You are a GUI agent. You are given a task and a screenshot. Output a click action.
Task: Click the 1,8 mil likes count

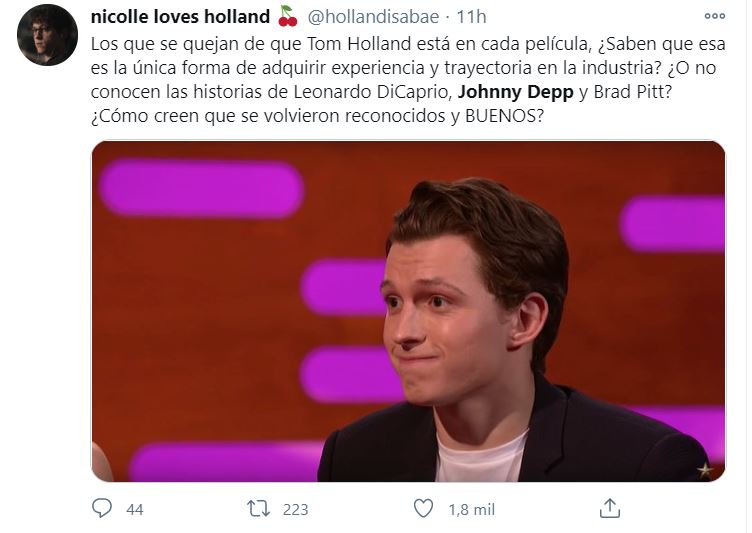pos(471,509)
